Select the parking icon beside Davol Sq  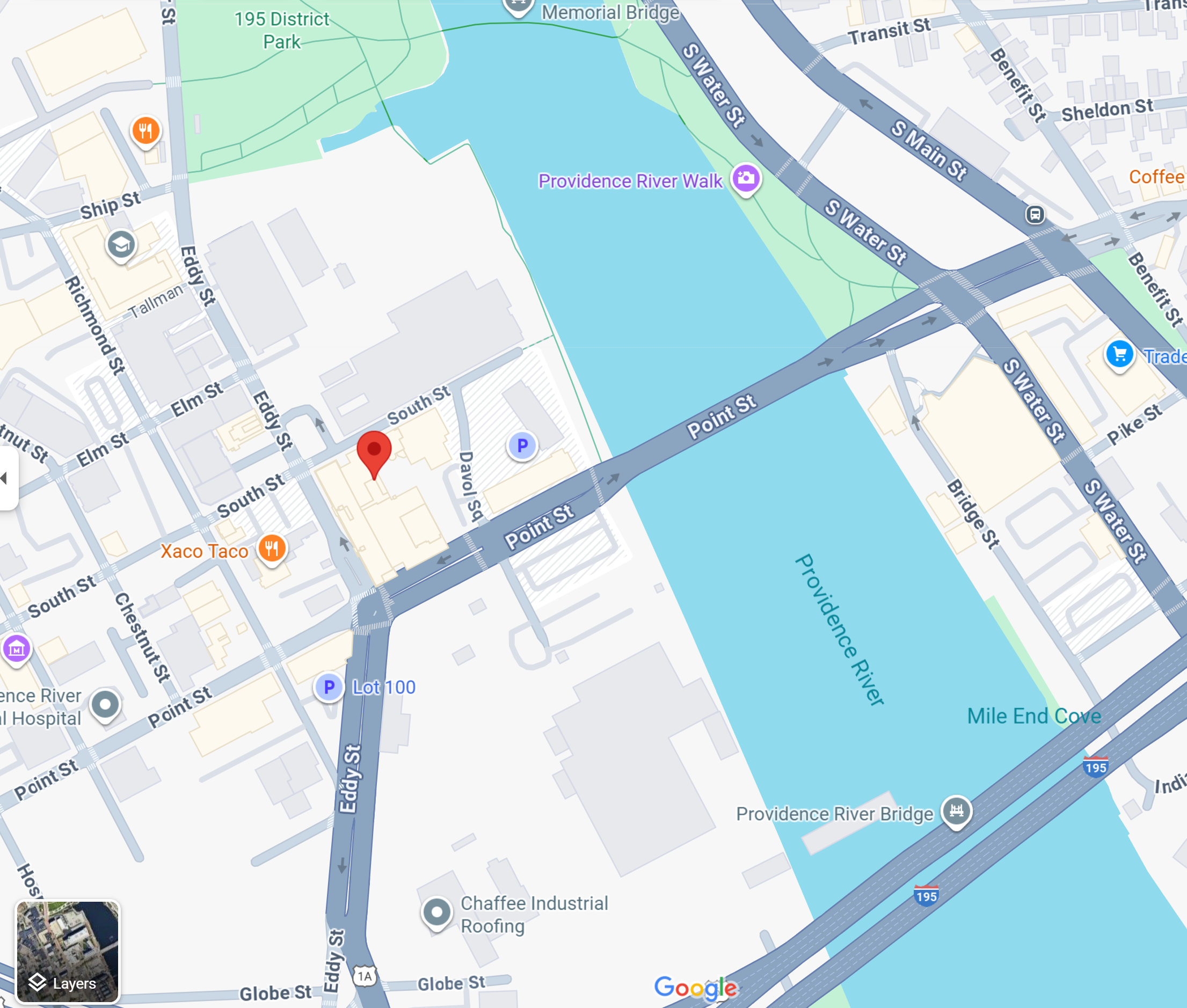click(x=522, y=446)
